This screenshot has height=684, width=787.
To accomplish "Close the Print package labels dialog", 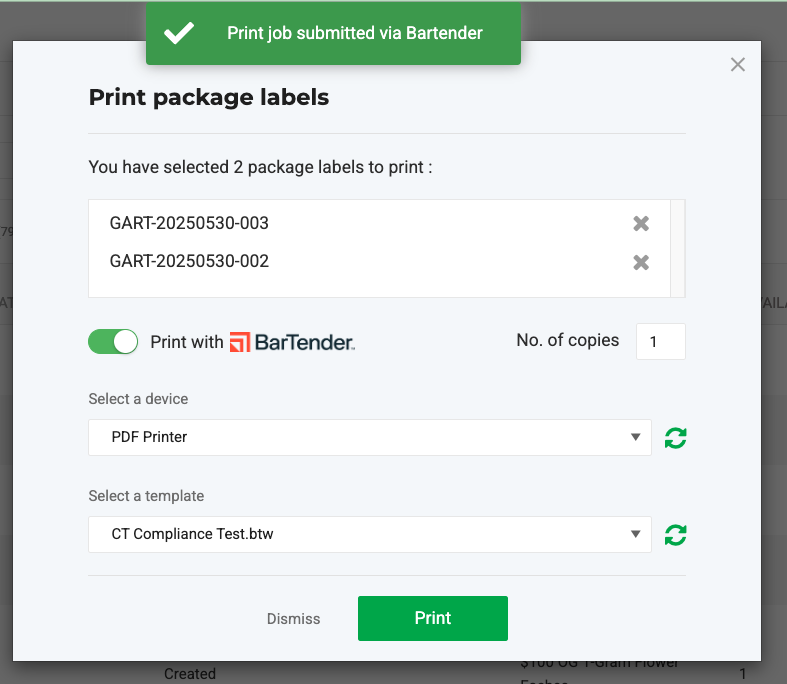I will click(x=738, y=65).
